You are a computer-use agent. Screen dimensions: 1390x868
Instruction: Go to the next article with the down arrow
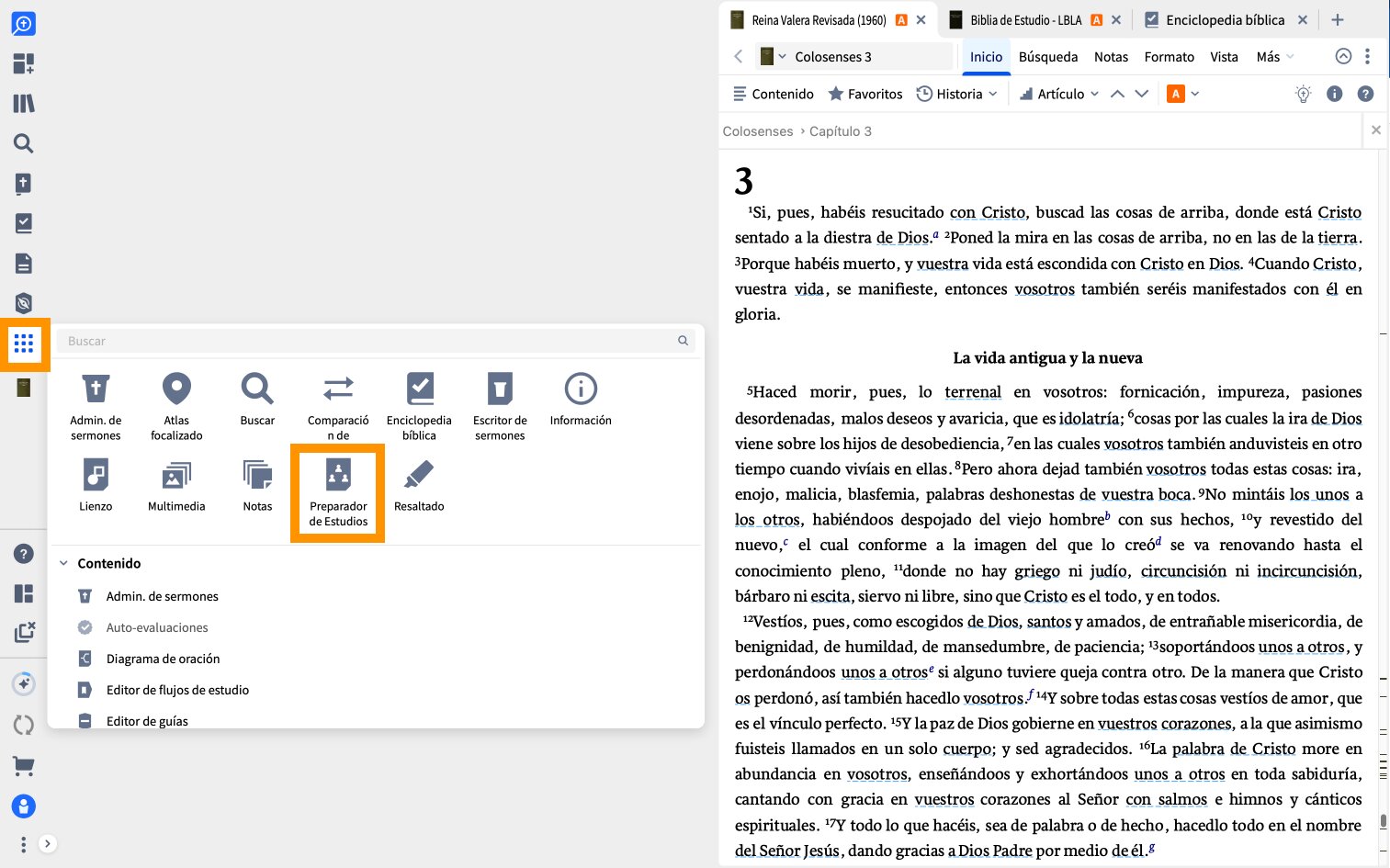coord(1142,94)
